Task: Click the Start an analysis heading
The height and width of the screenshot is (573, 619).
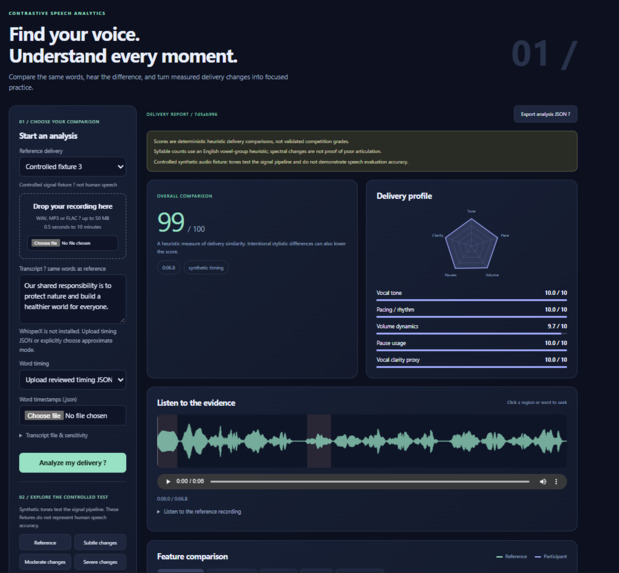Action: tap(48, 136)
